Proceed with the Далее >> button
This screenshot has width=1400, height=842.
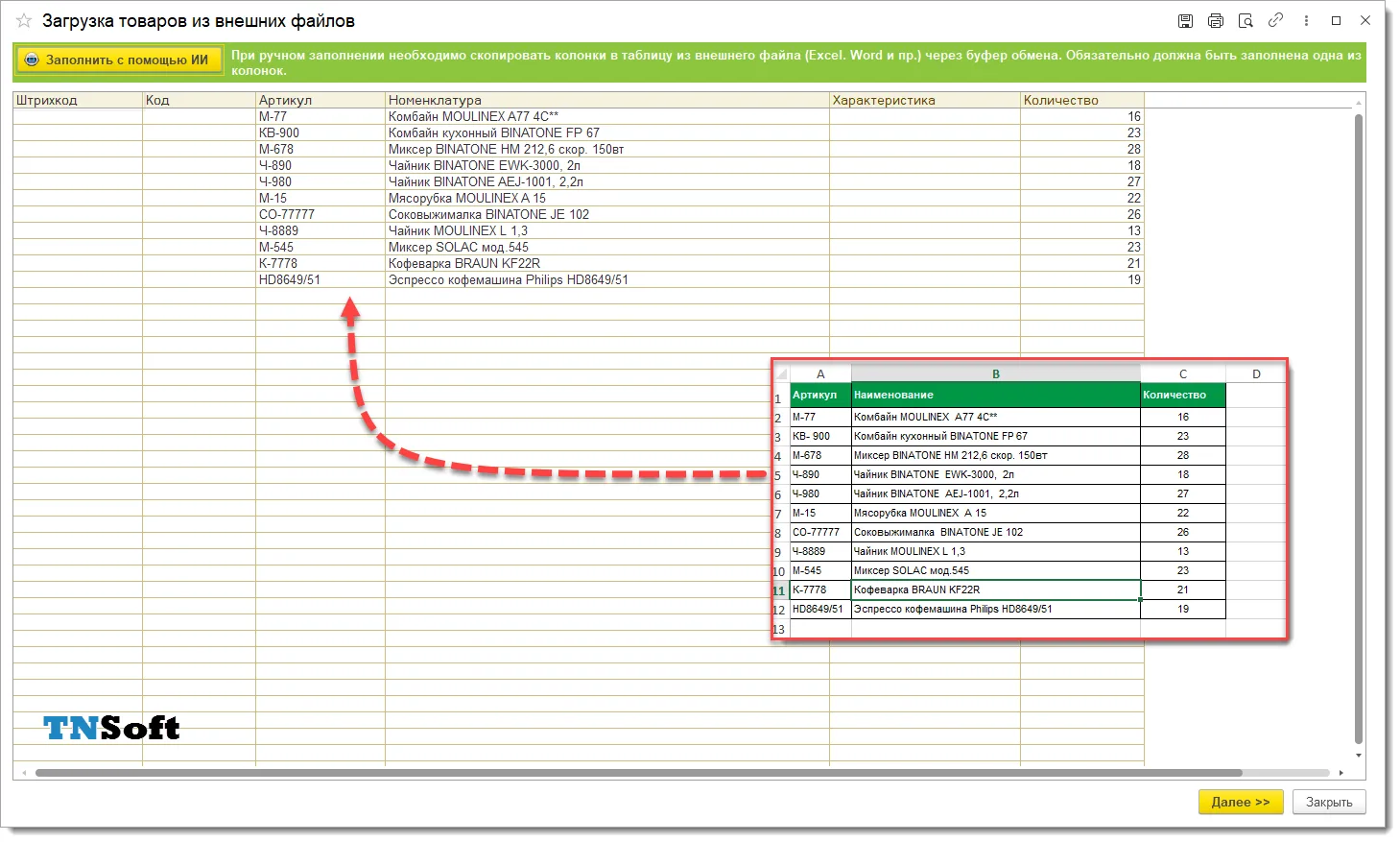pos(1241,802)
